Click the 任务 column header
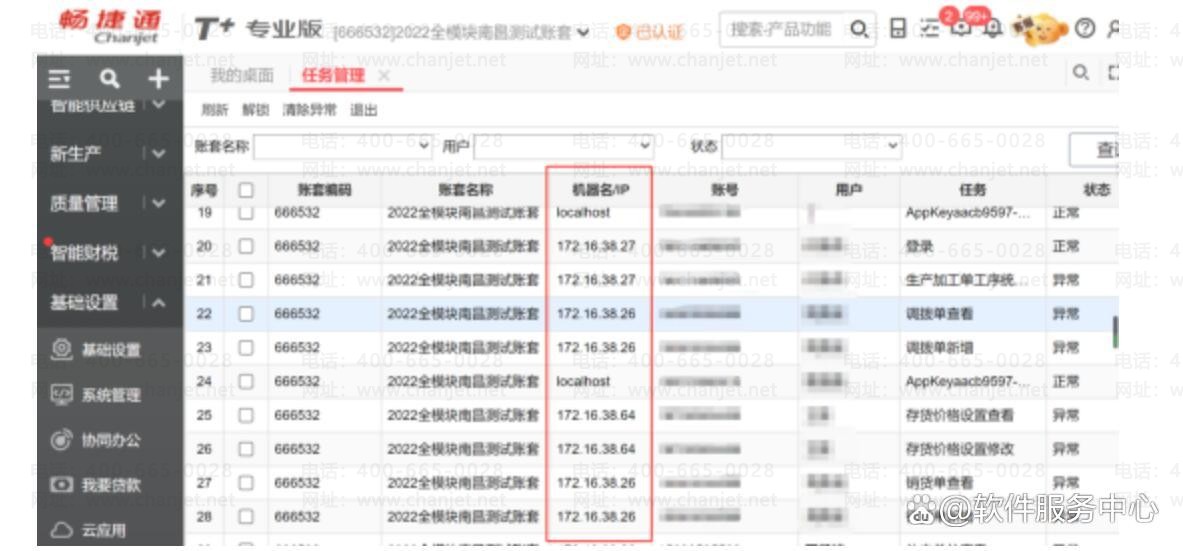The width and height of the screenshot is (1183, 551). tap(972, 190)
